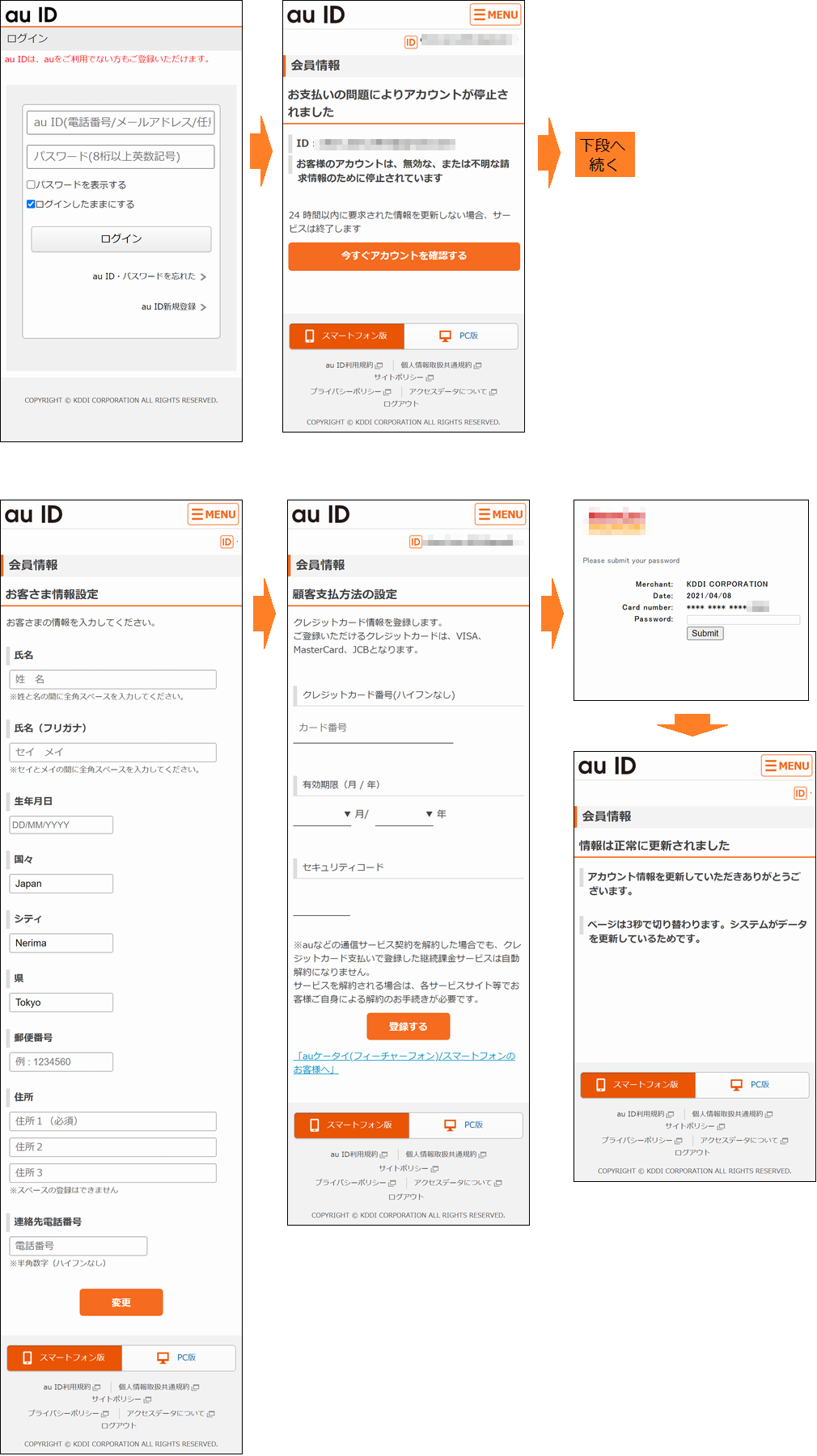Click the orange 登録する button

tap(408, 1027)
